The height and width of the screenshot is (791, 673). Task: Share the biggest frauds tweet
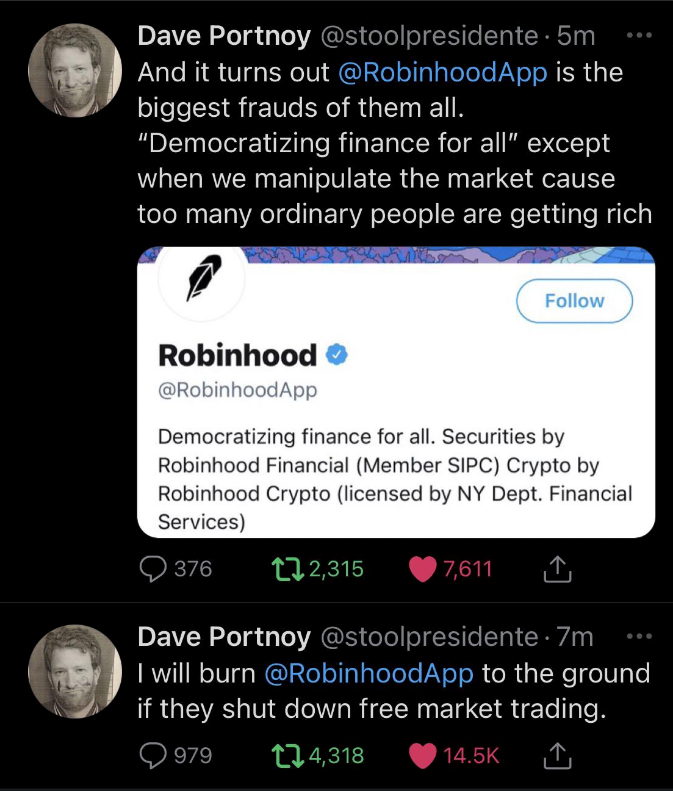point(555,569)
